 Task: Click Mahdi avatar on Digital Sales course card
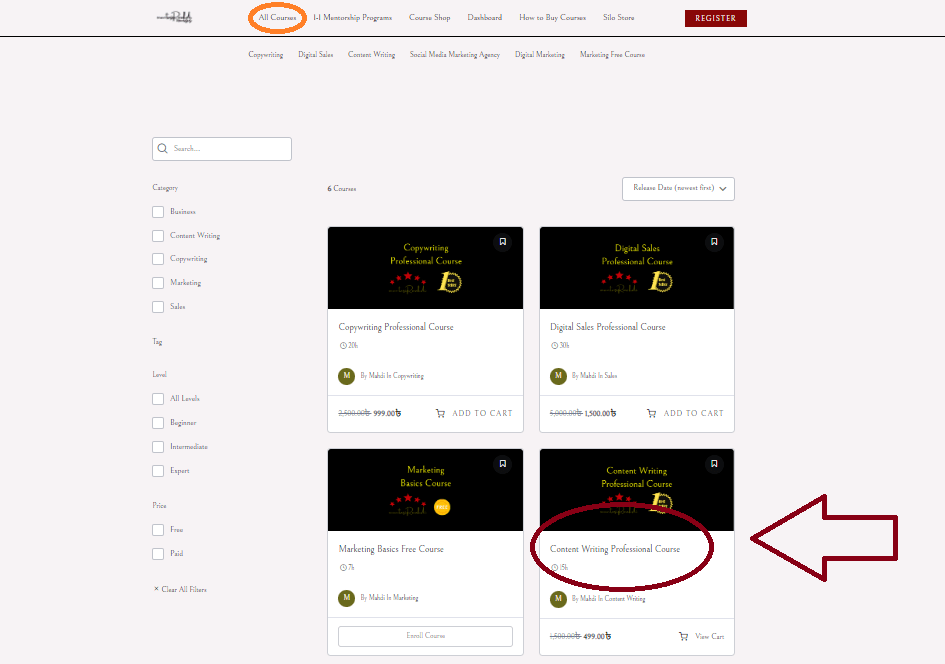click(558, 376)
